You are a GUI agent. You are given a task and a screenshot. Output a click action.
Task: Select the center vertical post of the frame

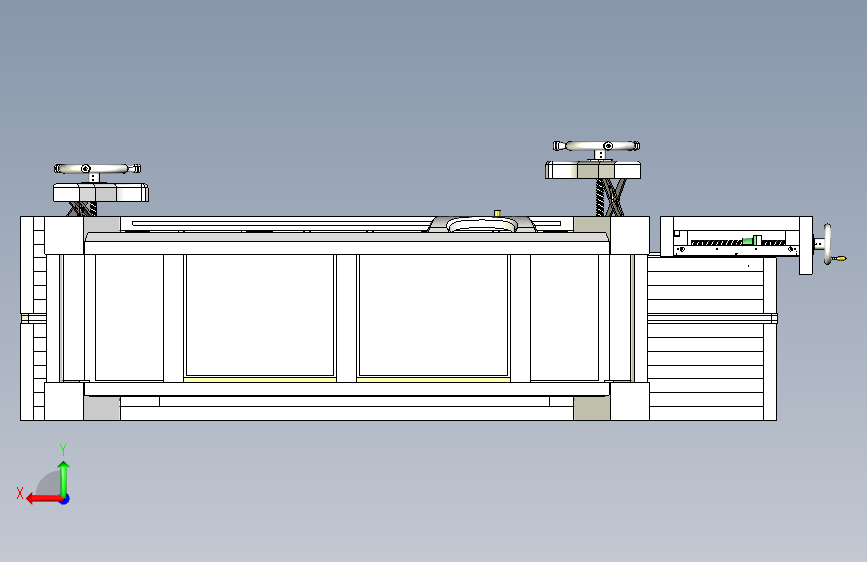(346, 318)
